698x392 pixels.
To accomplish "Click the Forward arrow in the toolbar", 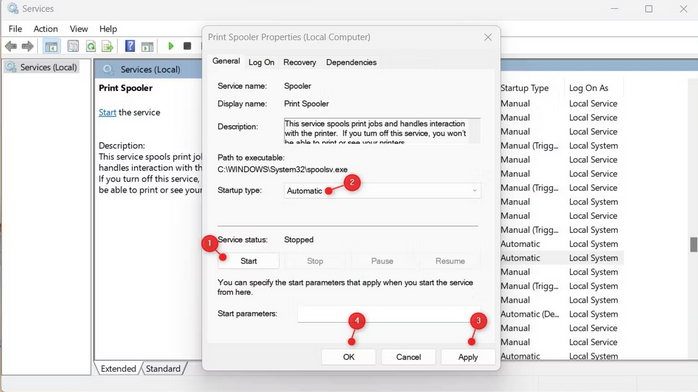I will [x=28, y=46].
